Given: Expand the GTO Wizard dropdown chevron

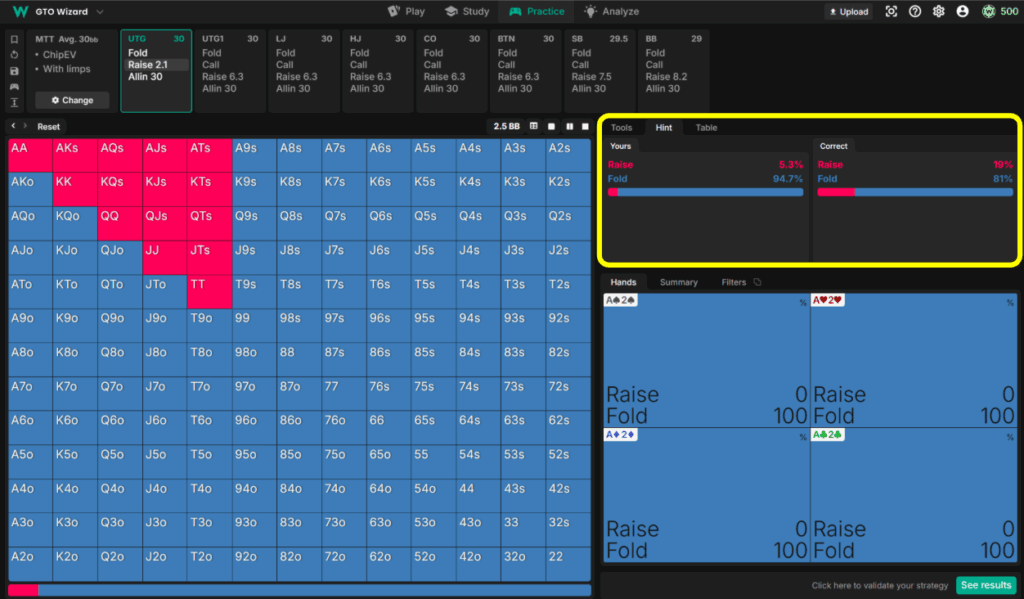Looking at the screenshot, I should pyautogui.click(x=99, y=12).
